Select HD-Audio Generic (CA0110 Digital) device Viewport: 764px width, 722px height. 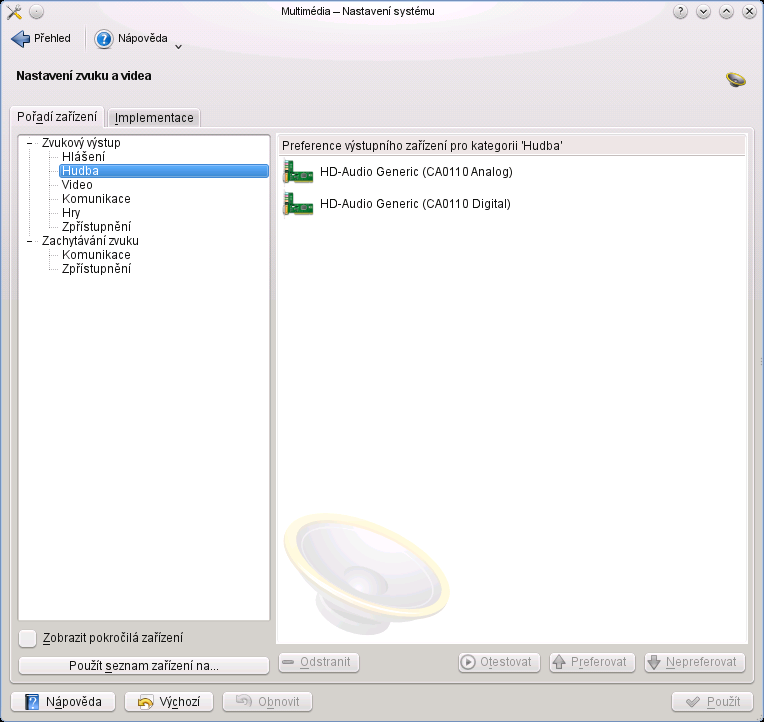point(512,204)
